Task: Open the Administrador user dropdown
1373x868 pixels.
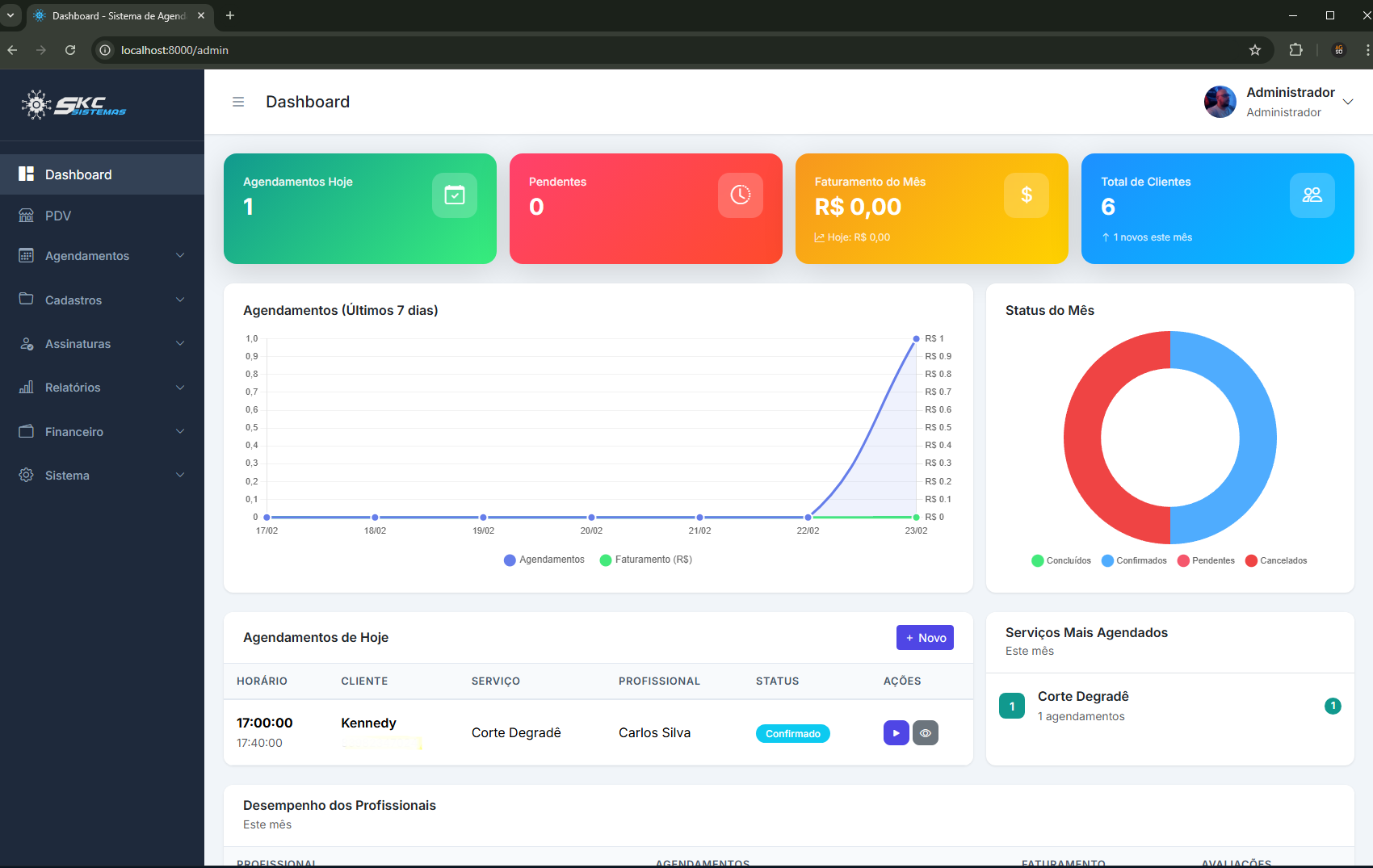Action: tap(1279, 102)
